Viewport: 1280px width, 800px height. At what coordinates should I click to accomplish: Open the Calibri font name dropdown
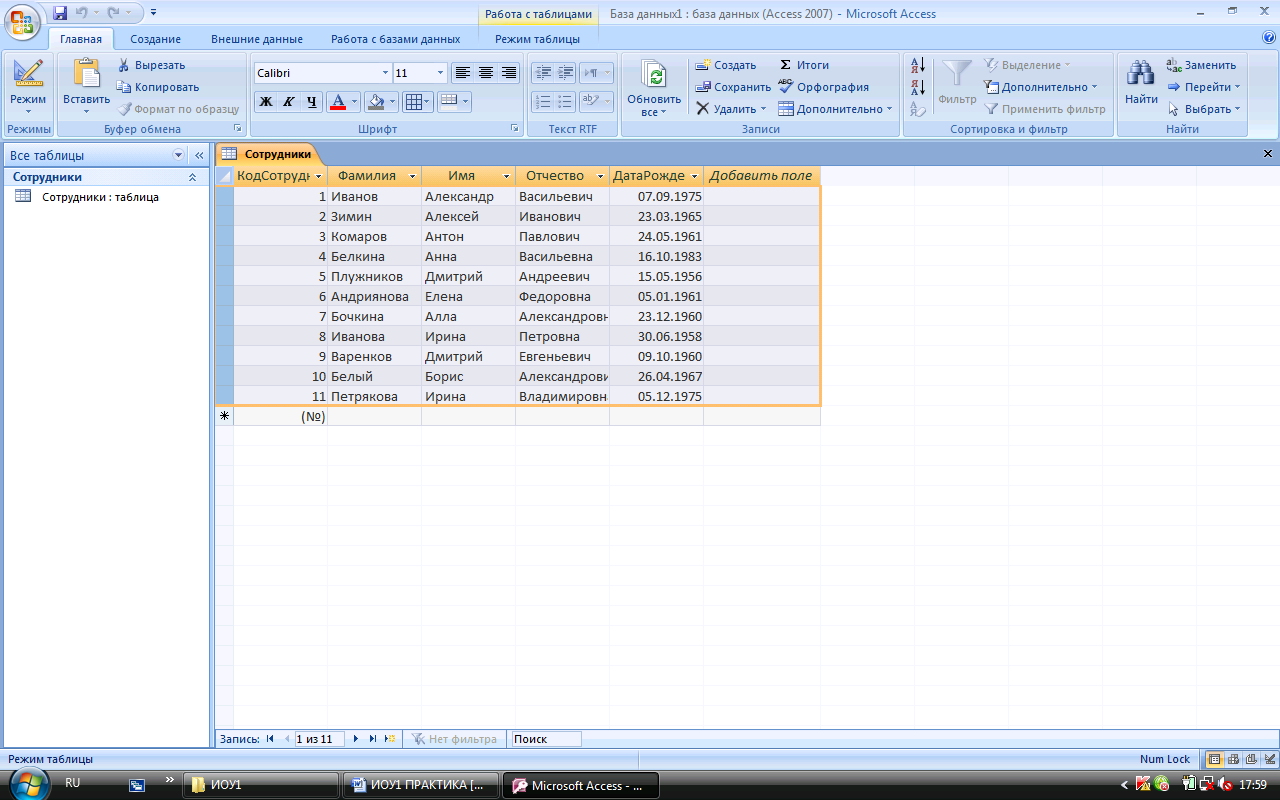[386, 73]
